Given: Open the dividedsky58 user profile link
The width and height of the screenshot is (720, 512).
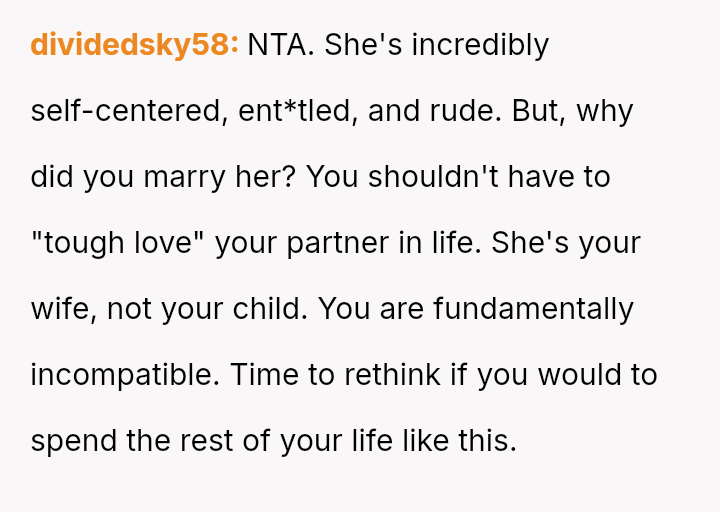Looking at the screenshot, I should click(x=135, y=46).
